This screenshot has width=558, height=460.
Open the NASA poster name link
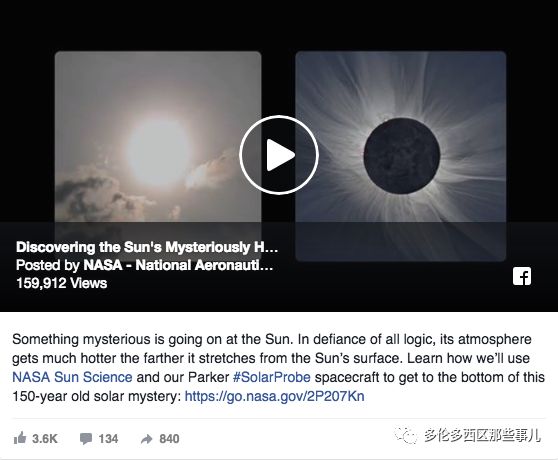[x=178, y=265]
